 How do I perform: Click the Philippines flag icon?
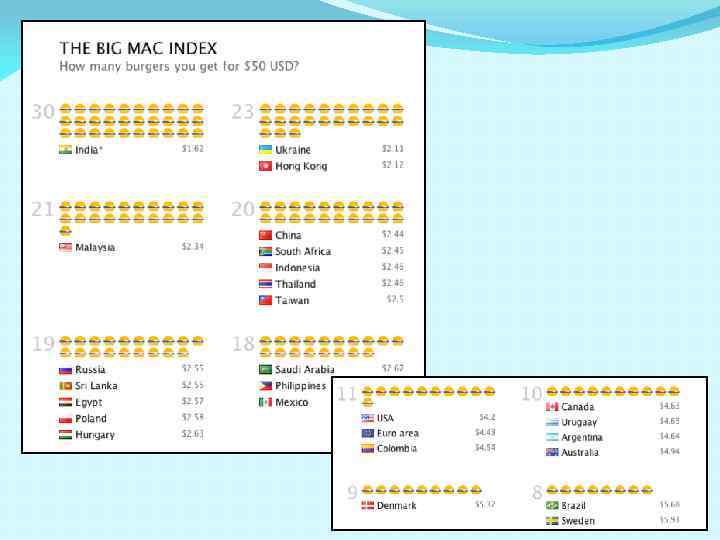click(x=265, y=386)
